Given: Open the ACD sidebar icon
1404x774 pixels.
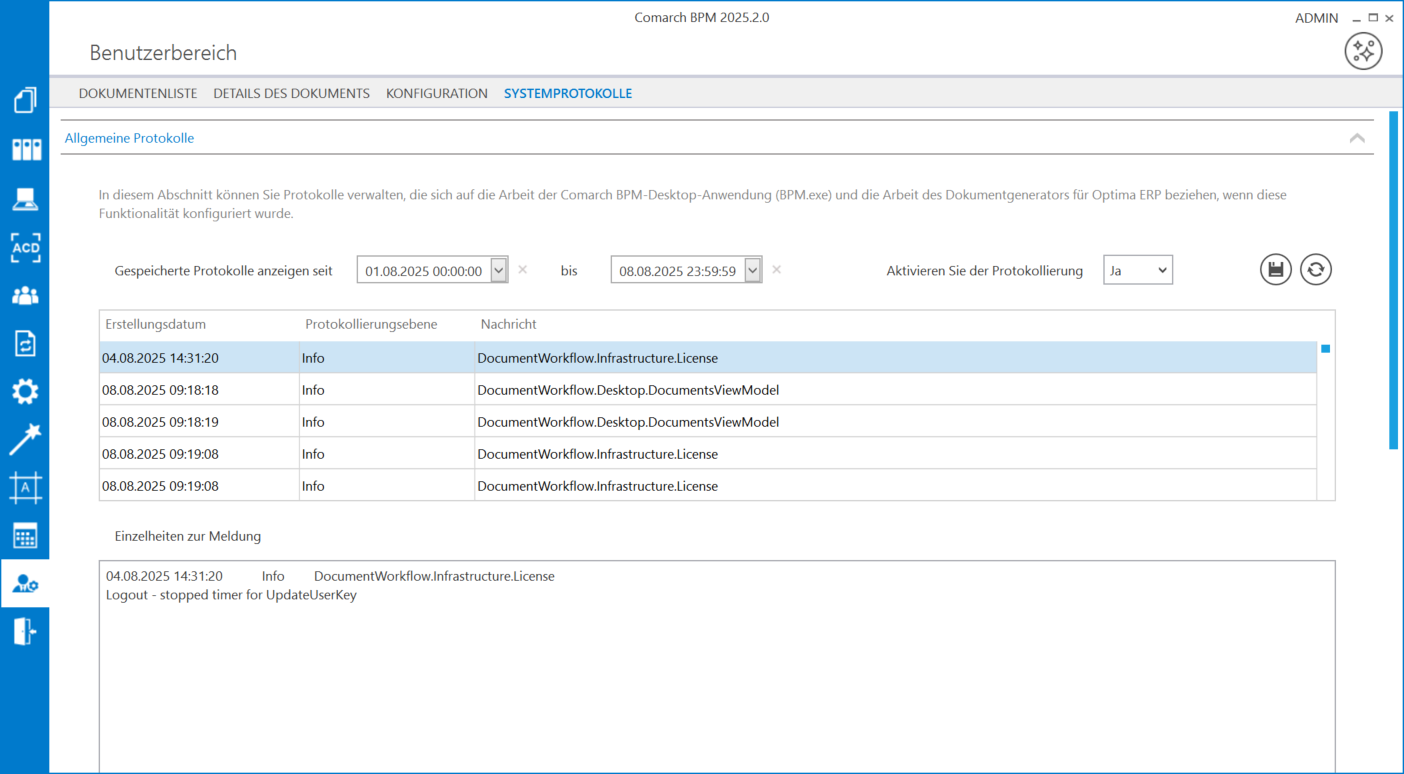Looking at the screenshot, I should (x=25, y=247).
